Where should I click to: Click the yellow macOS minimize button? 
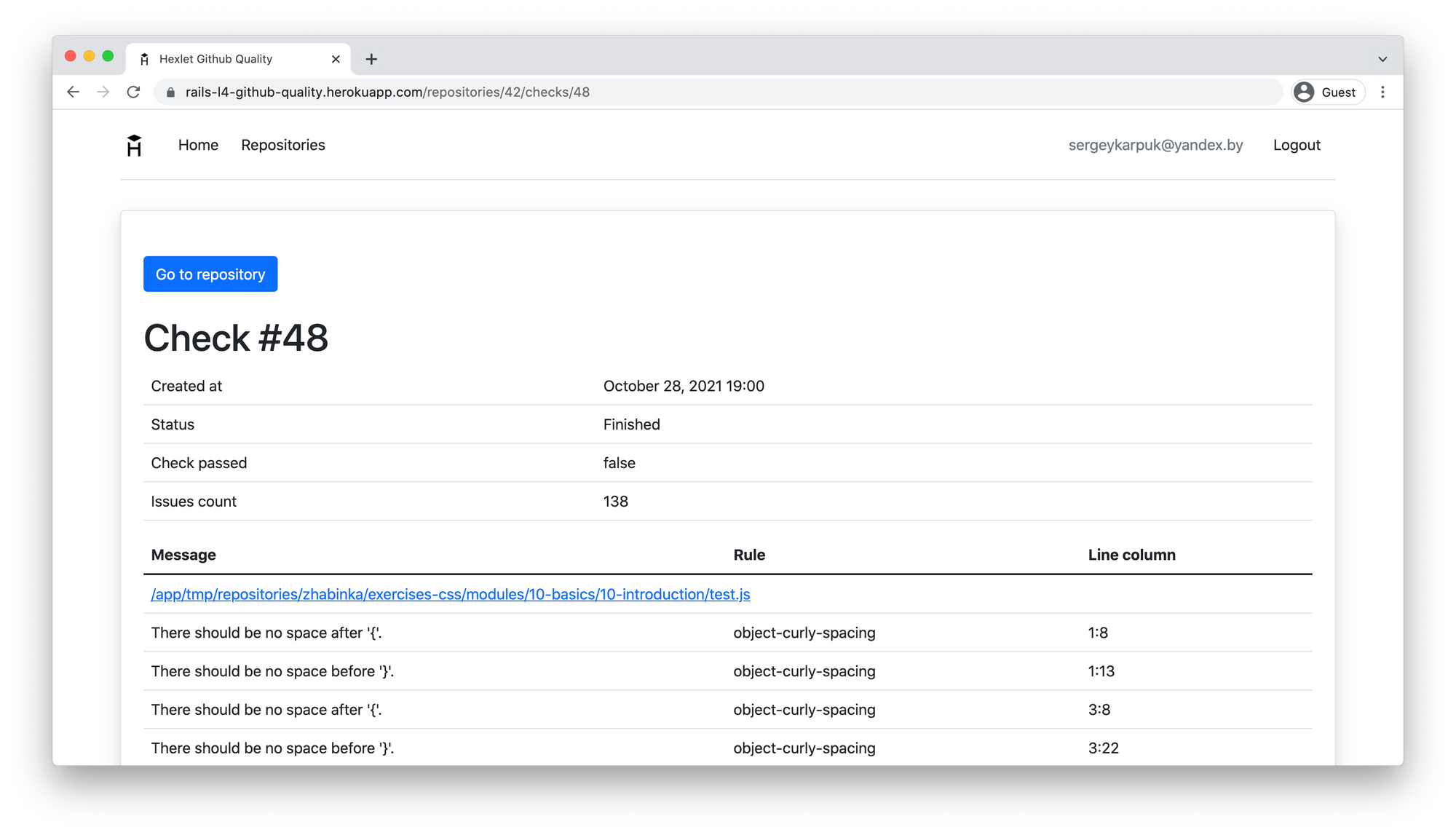[x=89, y=57]
